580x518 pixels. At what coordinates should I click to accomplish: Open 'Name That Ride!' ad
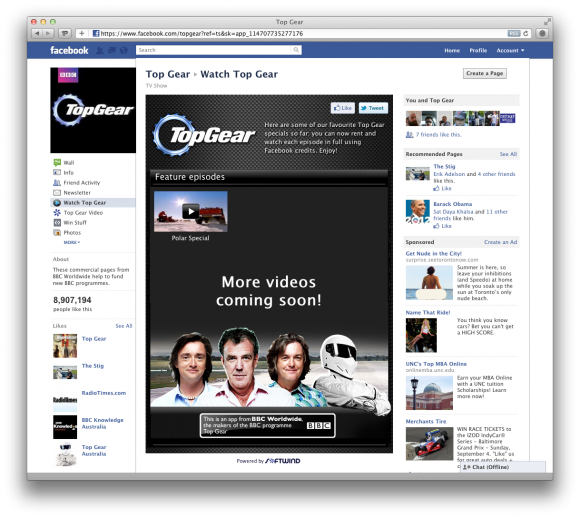pos(428,312)
